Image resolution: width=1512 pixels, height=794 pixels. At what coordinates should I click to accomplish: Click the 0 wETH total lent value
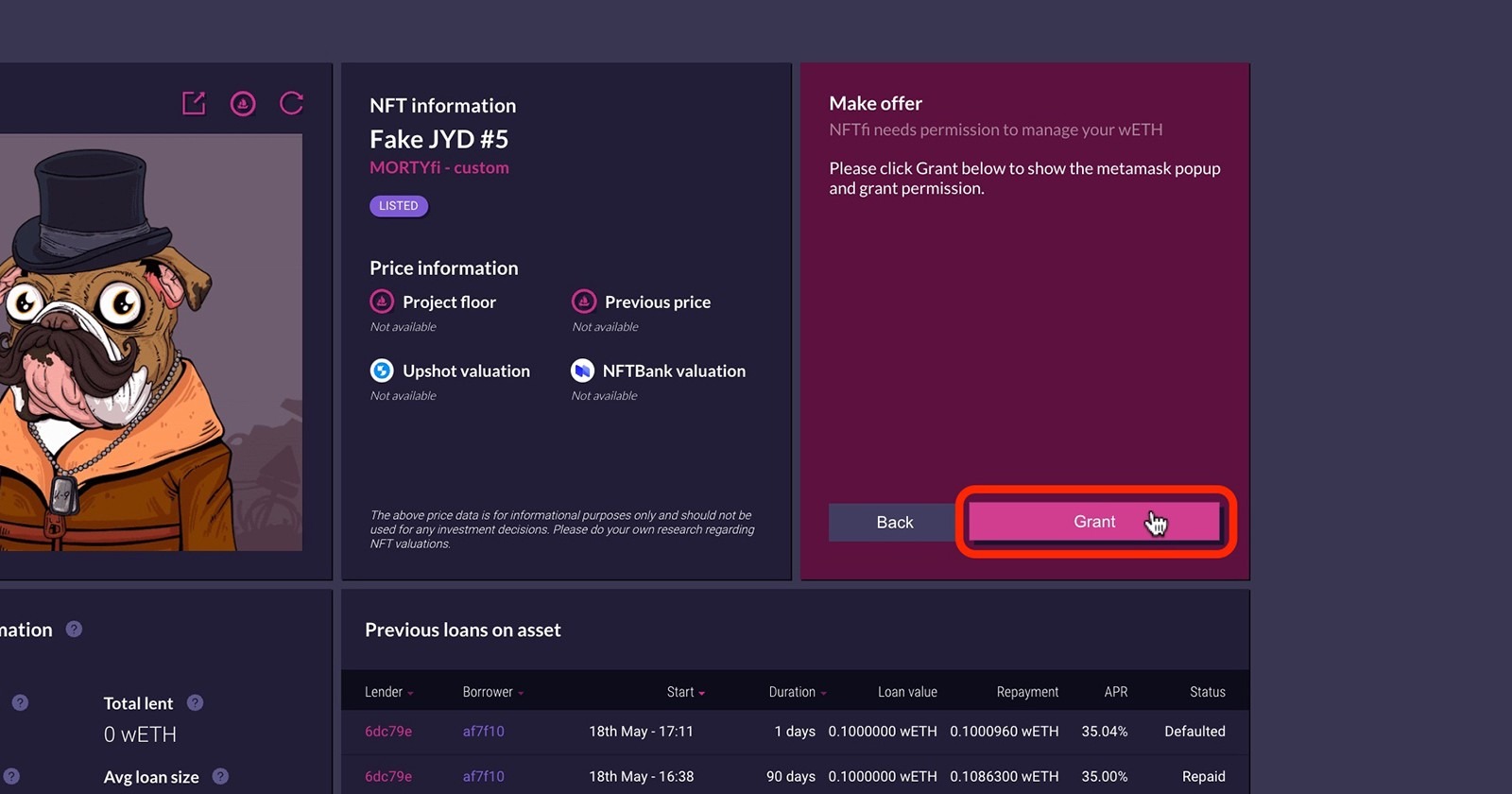coord(140,734)
